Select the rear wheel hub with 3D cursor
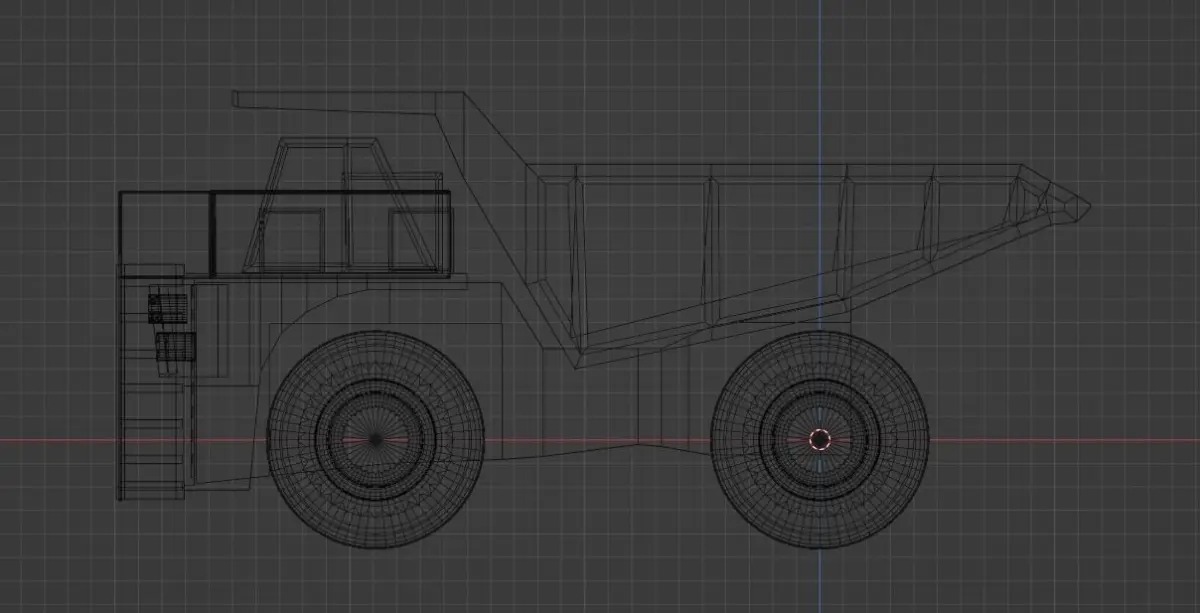Screen dimensions: 1200x613 (x=819, y=440)
